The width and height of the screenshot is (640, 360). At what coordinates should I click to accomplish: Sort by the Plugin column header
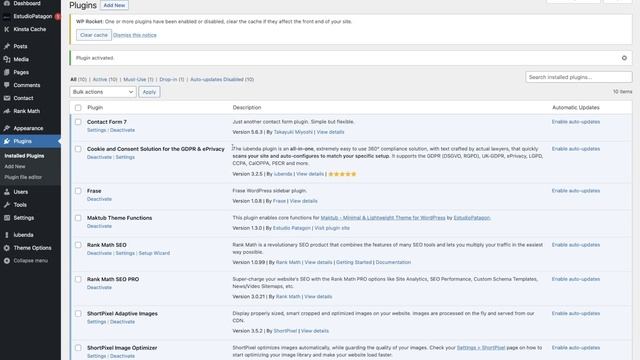click(x=95, y=108)
